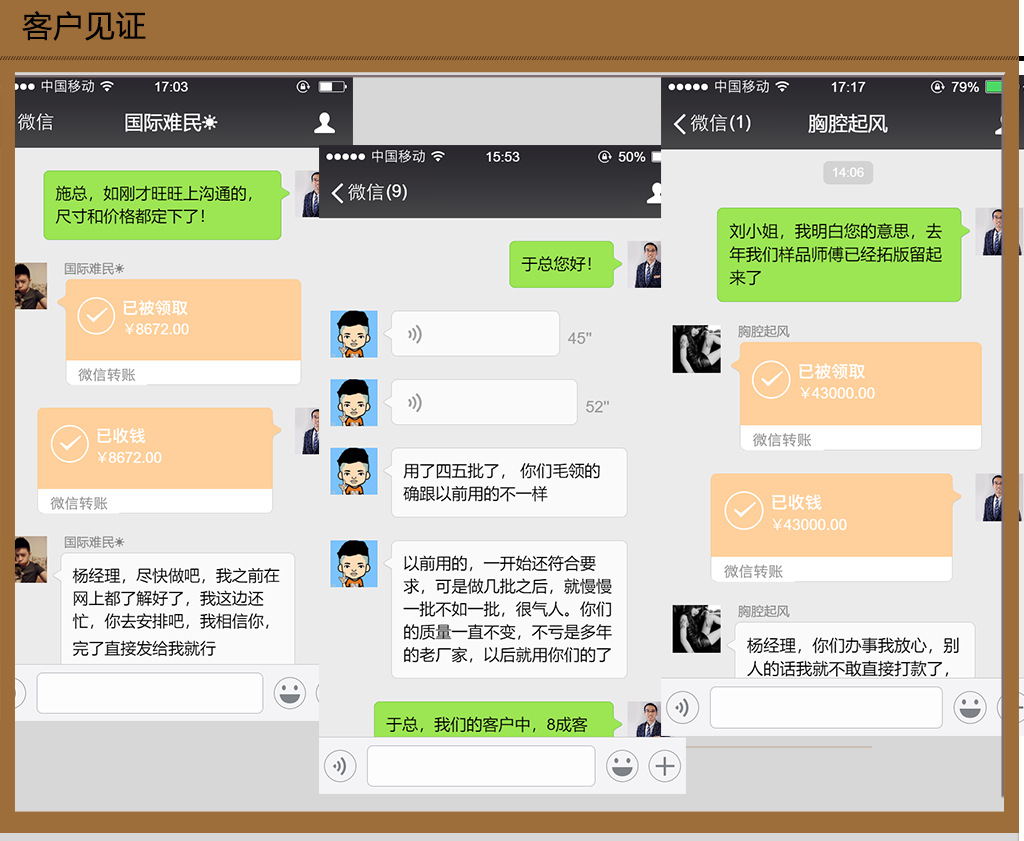Go back to 微信(1) chat list

(711, 123)
